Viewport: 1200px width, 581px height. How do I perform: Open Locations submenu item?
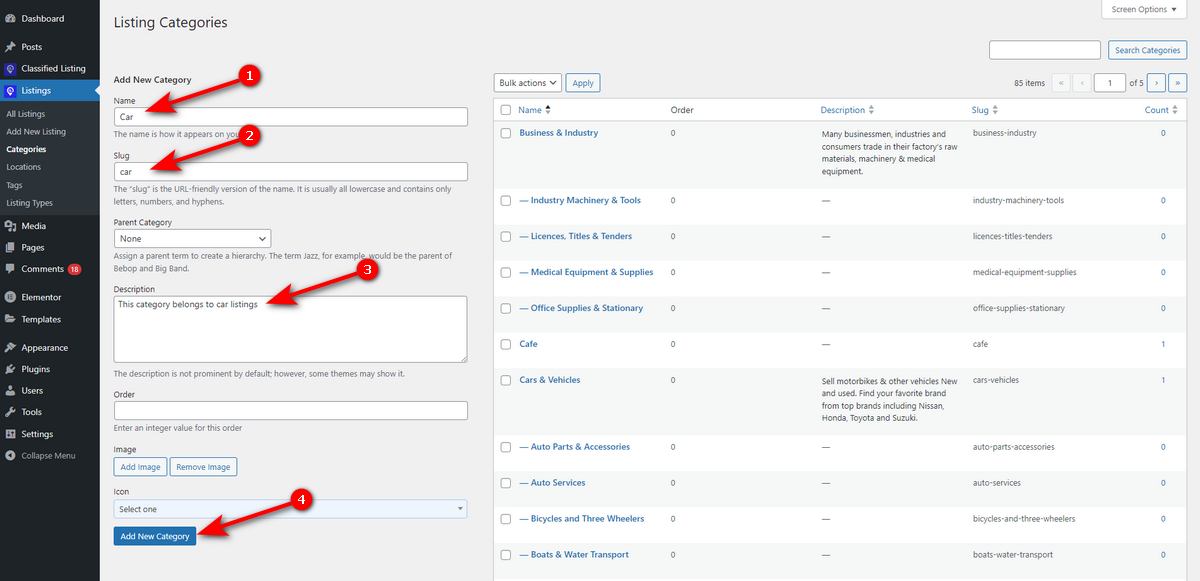click(x=24, y=167)
